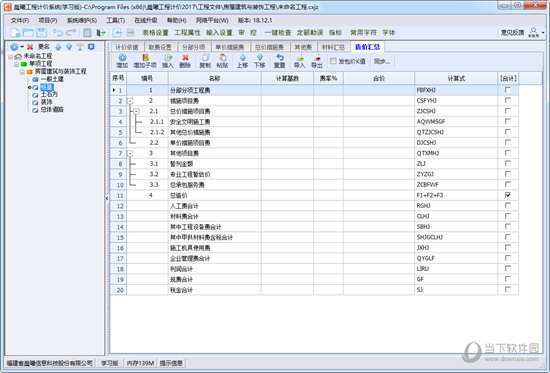Check the 合计 checkbox for row 1
The width and height of the screenshot is (550, 373).
pos(508,90)
